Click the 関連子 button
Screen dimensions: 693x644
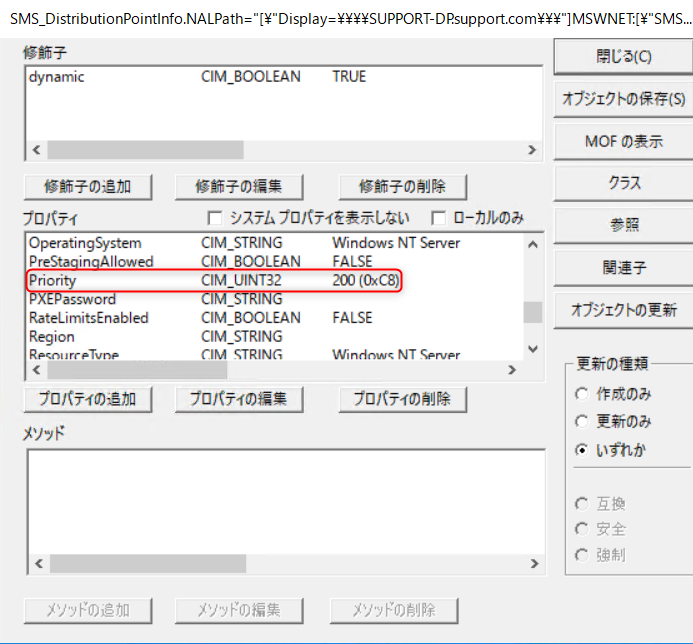click(x=623, y=267)
